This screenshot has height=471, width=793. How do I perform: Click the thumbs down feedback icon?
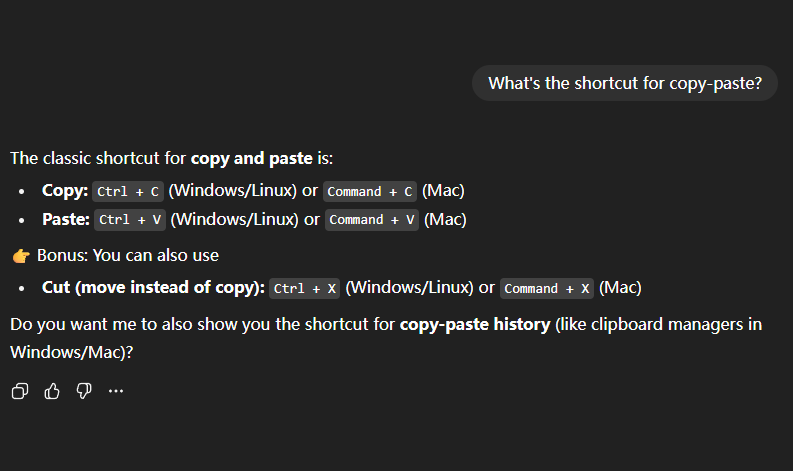coord(84,391)
